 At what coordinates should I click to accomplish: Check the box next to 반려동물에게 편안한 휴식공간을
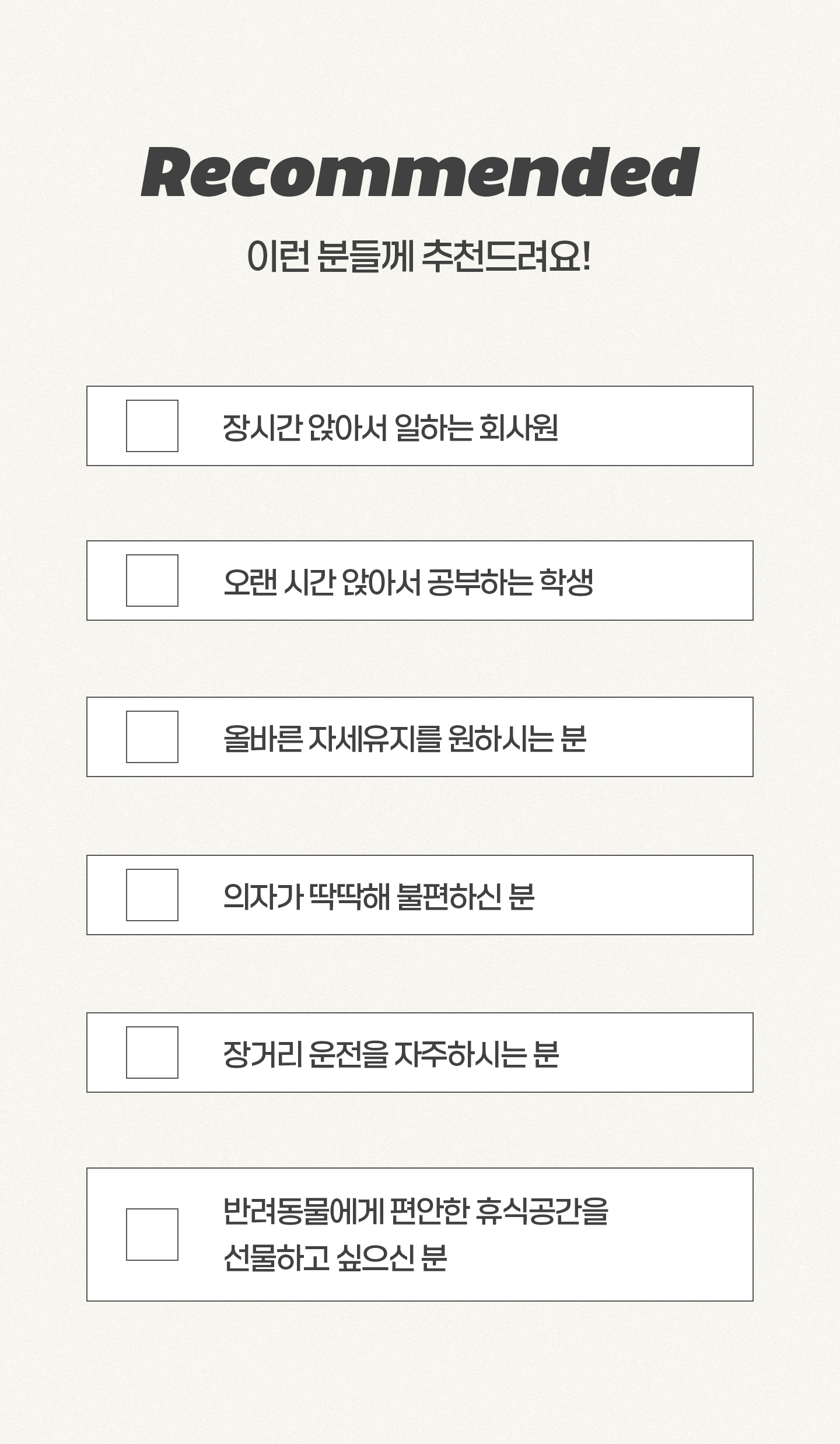152,1235
